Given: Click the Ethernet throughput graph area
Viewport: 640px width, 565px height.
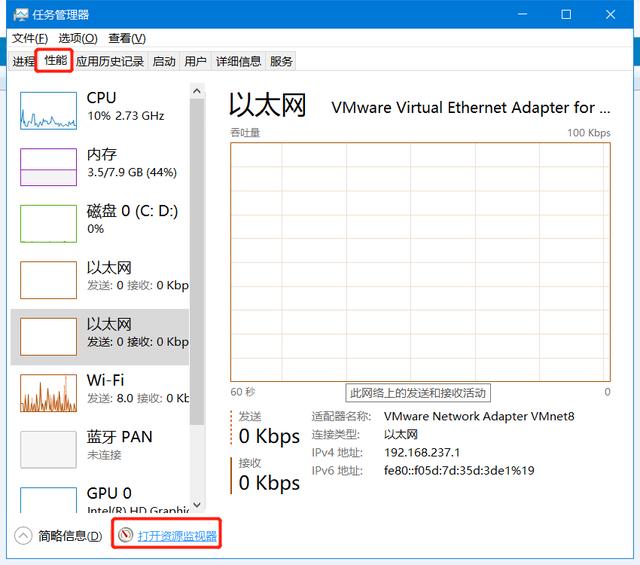Looking at the screenshot, I should [420, 262].
